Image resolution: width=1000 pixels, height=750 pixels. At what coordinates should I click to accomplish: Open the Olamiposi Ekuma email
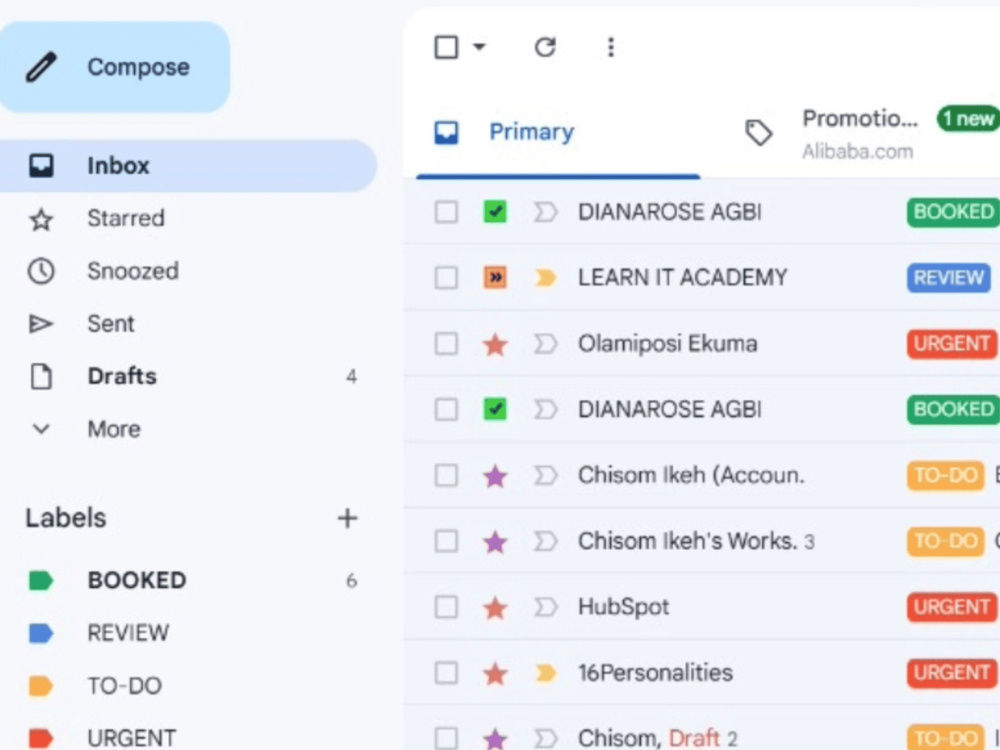point(668,344)
